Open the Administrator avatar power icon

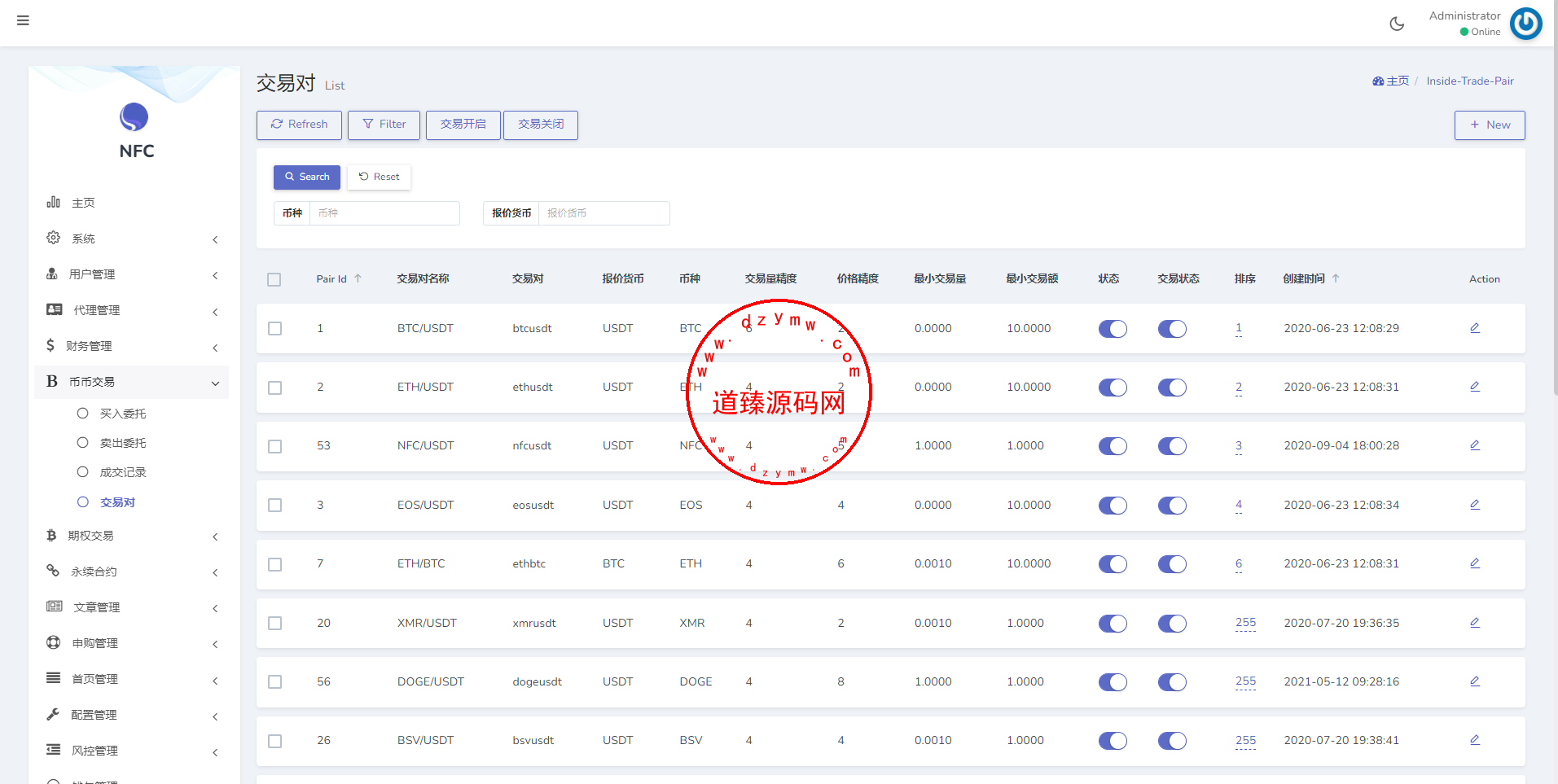(1526, 24)
